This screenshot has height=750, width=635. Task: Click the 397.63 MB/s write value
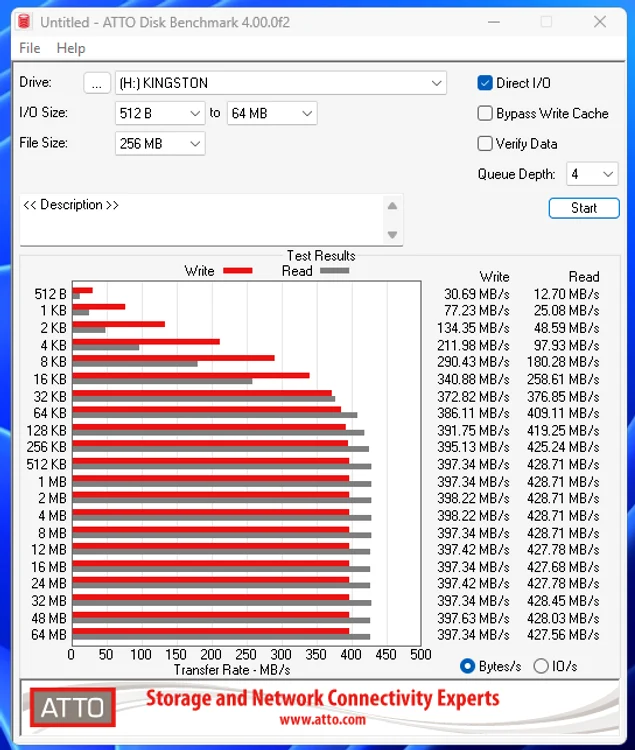(x=473, y=618)
